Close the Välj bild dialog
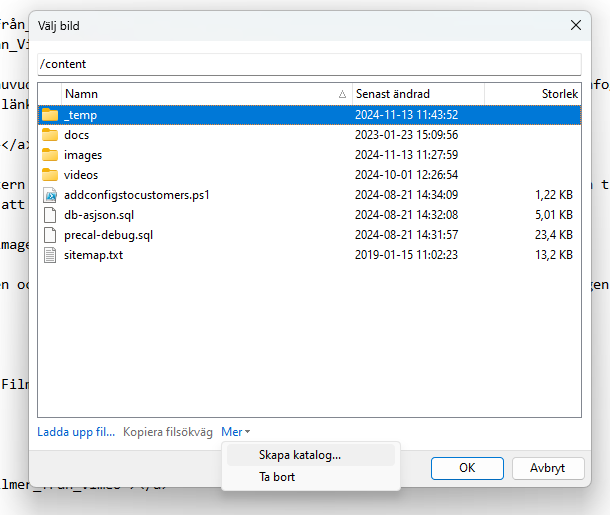Screen dimensions: 610x515 click(575, 25)
